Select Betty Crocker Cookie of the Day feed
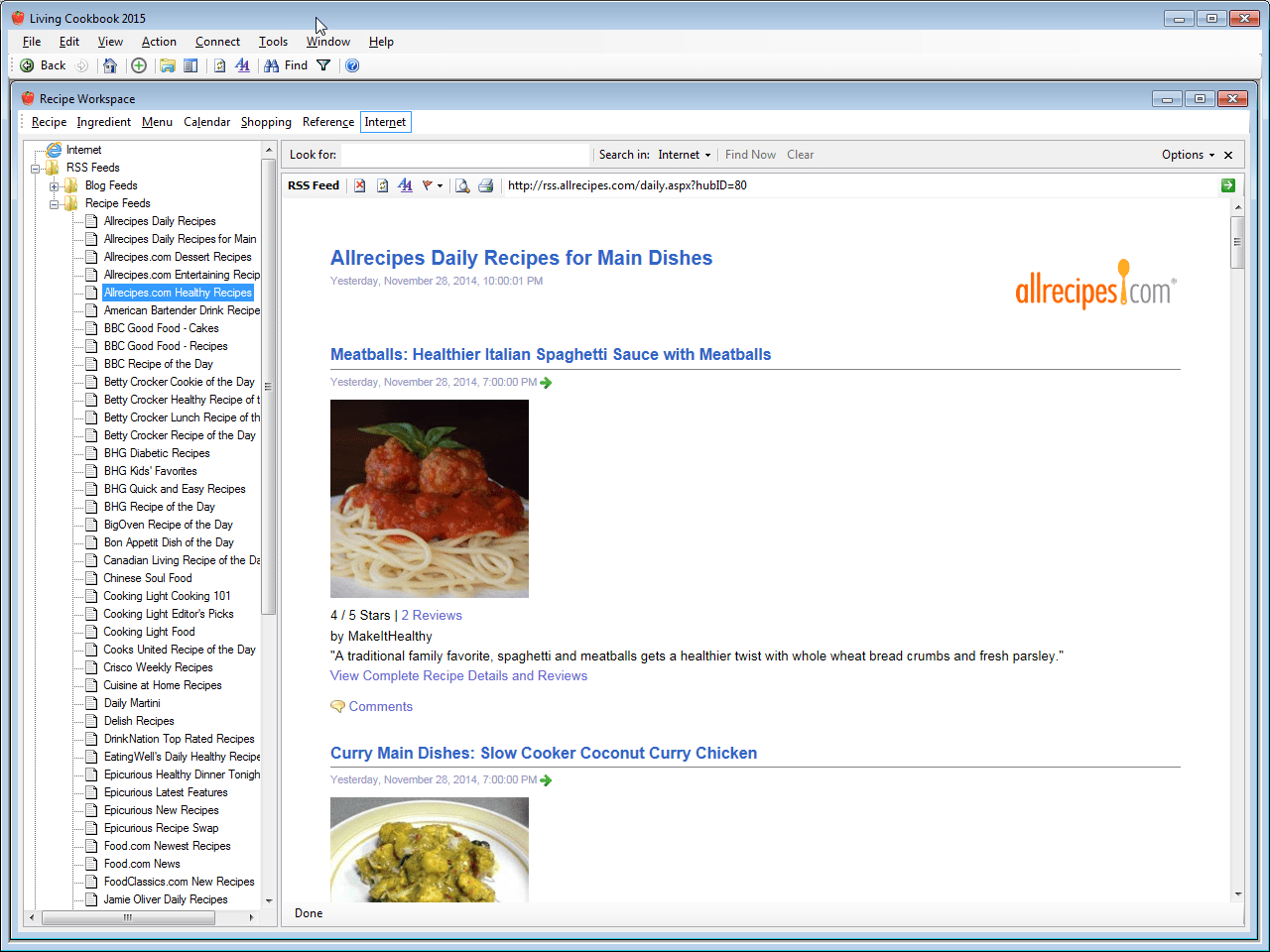This screenshot has height=952, width=1270. (x=180, y=382)
